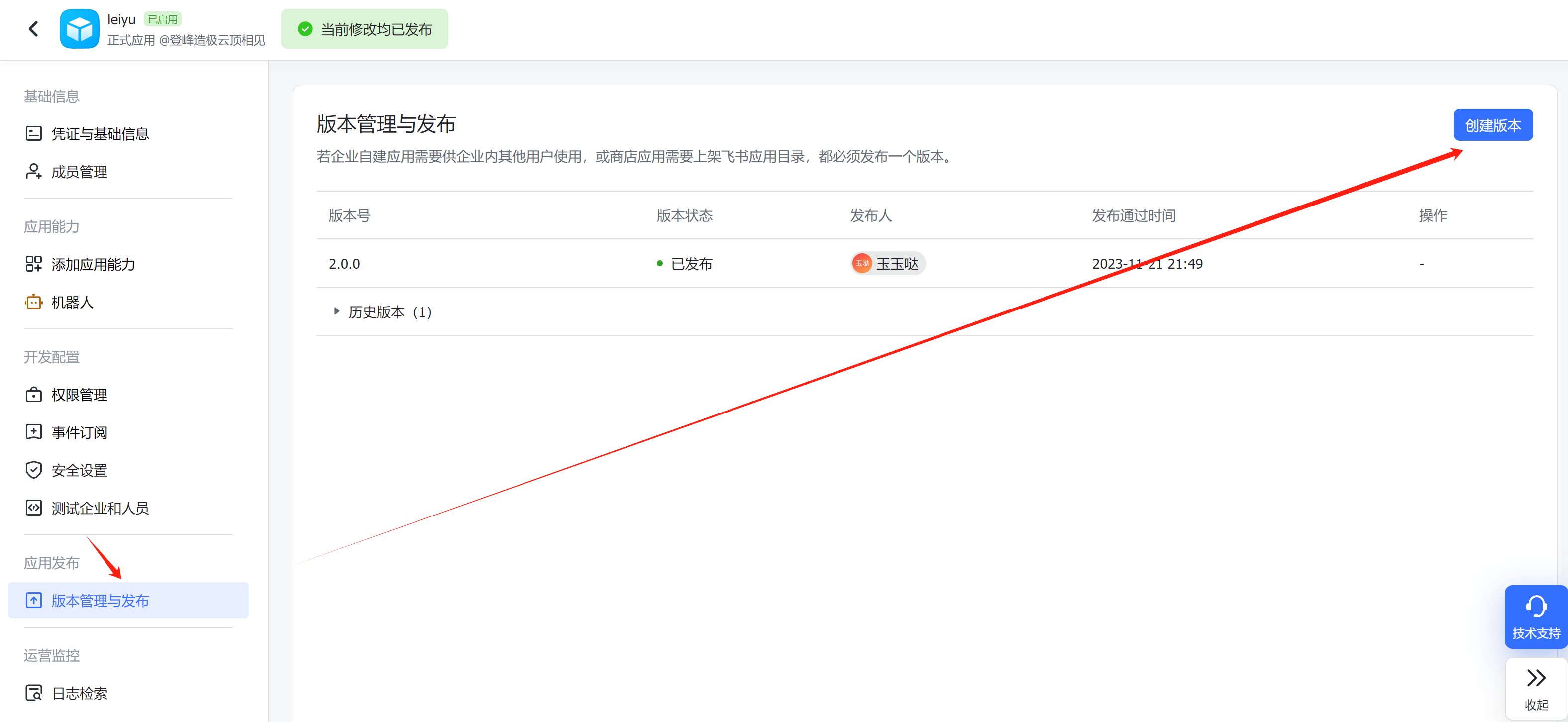Click the member management person icon

pyautogui.click(x=33, y=172)
